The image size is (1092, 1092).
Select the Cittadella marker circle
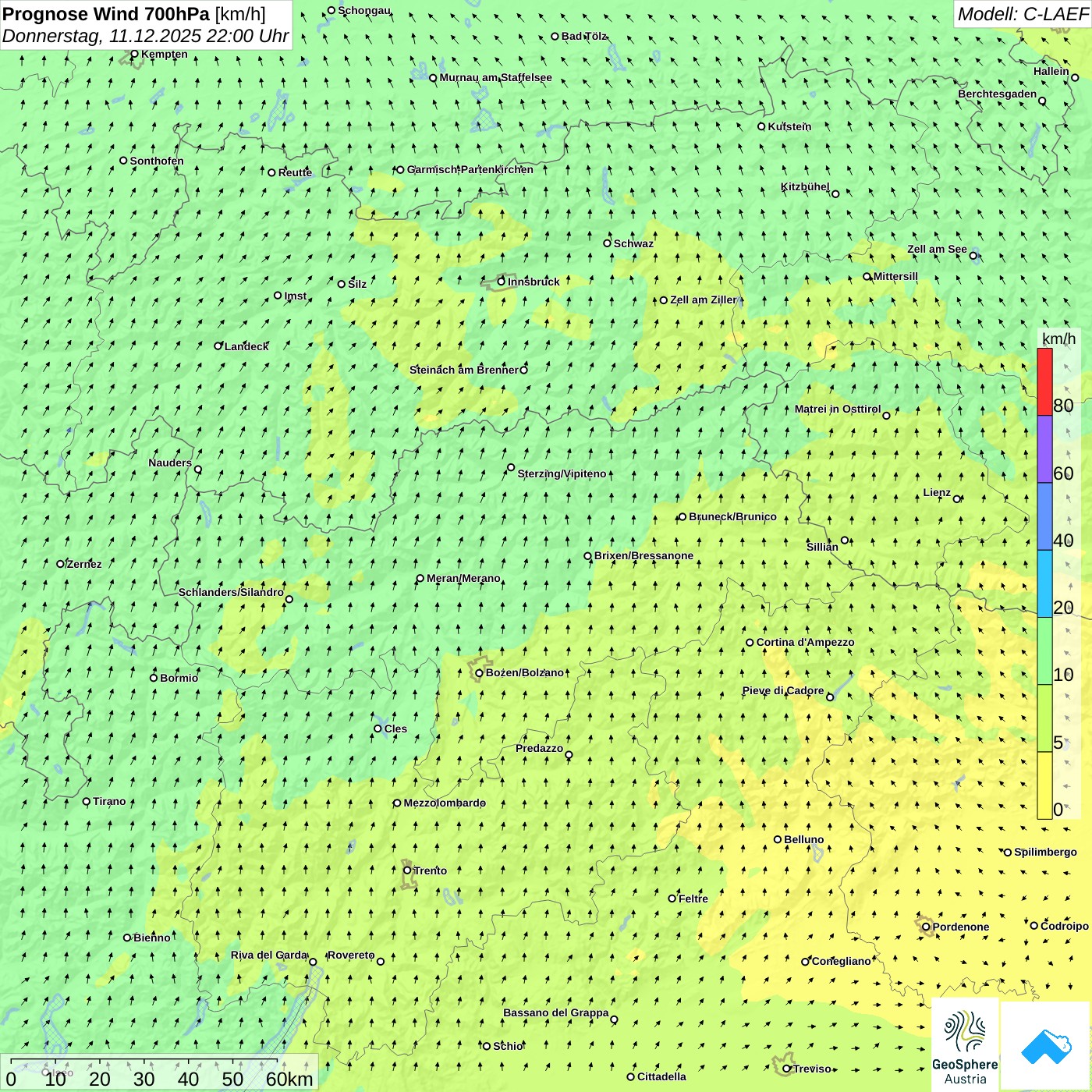[631, 1076]
